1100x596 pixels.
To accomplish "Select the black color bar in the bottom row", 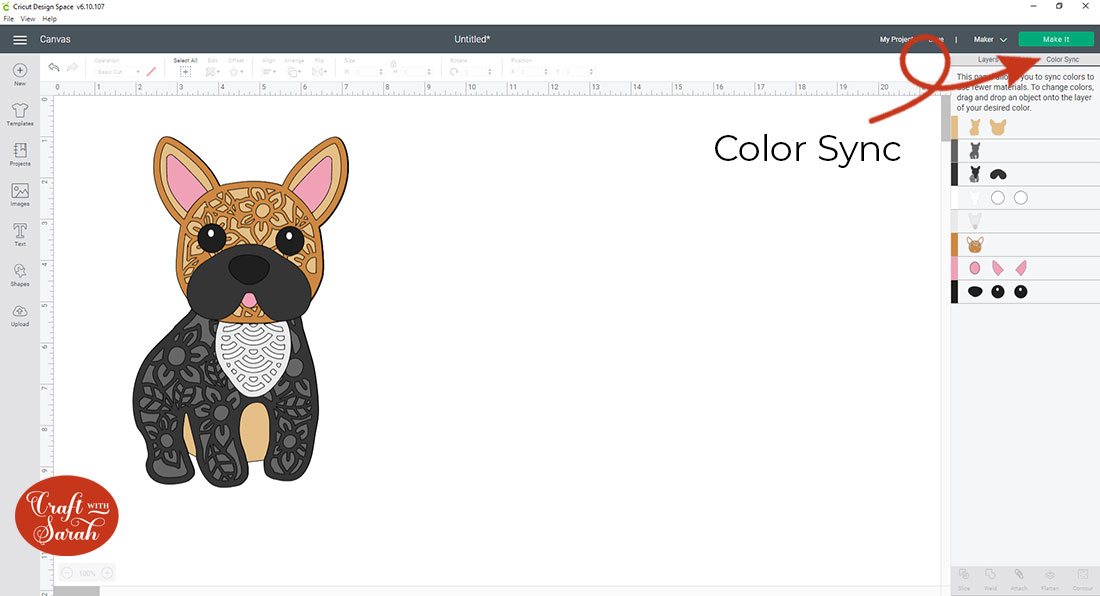I will [x=954, y=292].
